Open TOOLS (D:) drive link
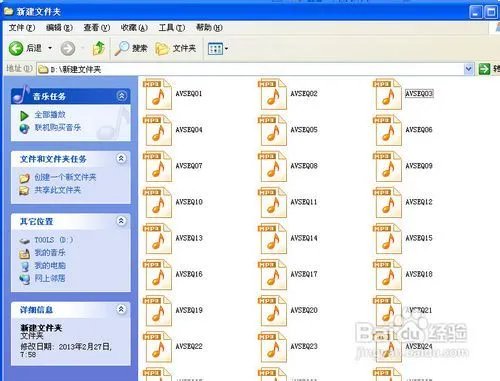 pos(54,240)
